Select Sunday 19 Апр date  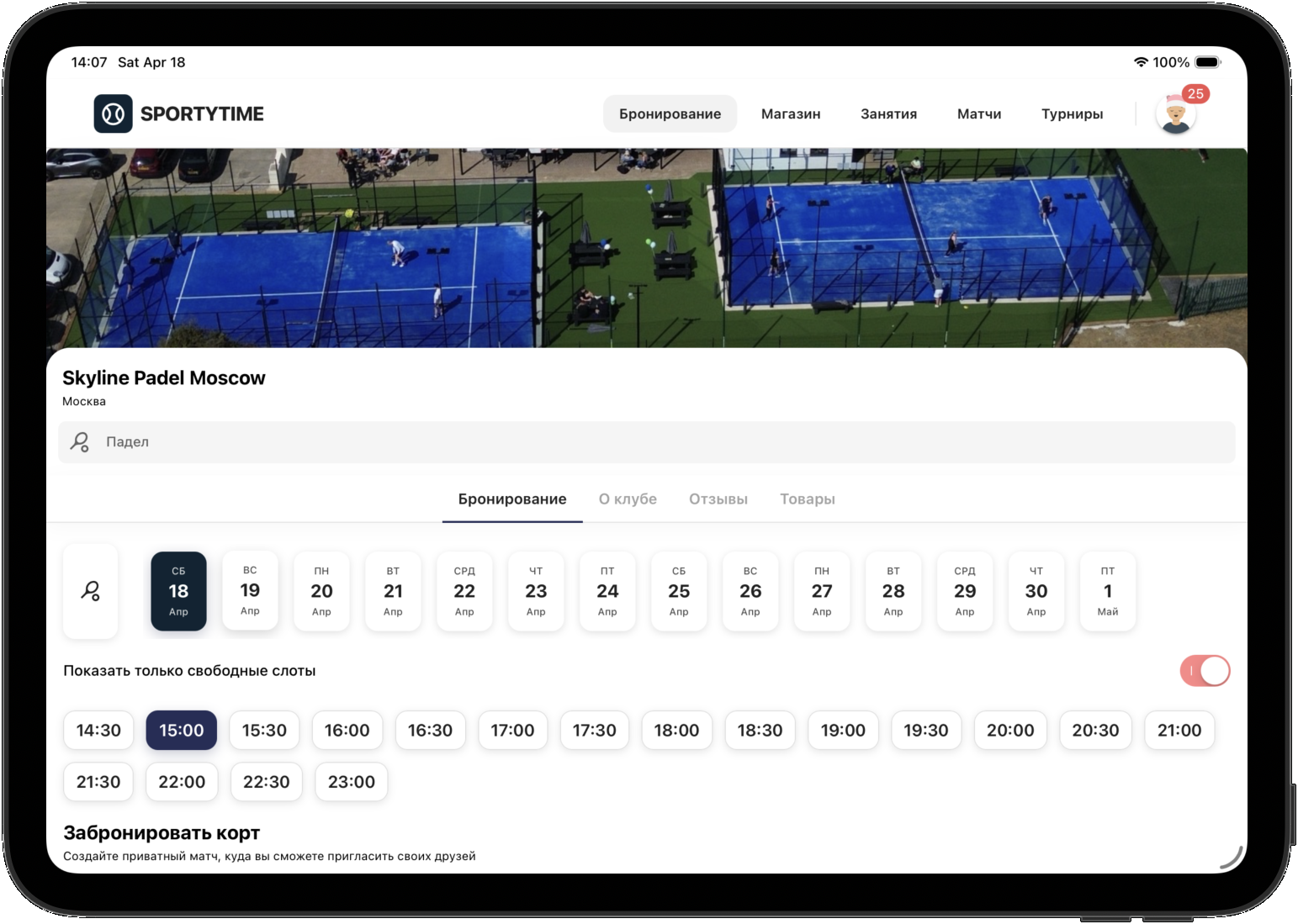pos(250,590)
